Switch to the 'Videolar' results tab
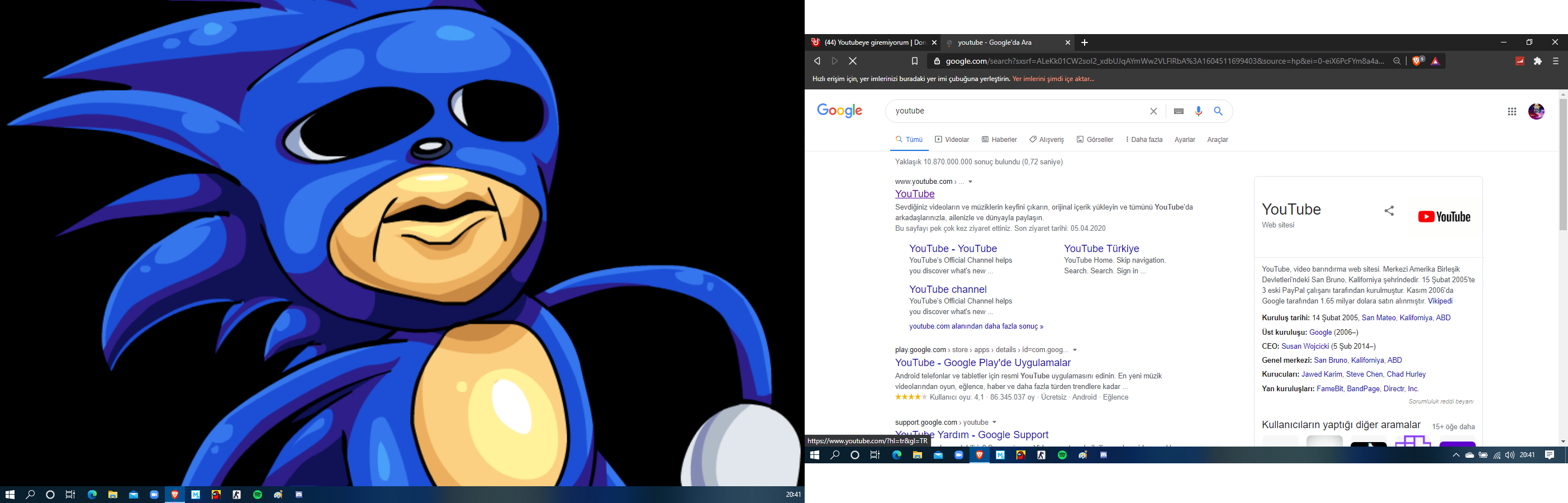This screenshot has width=1568, height=503. pyautogui.click(x=952, y=140)
